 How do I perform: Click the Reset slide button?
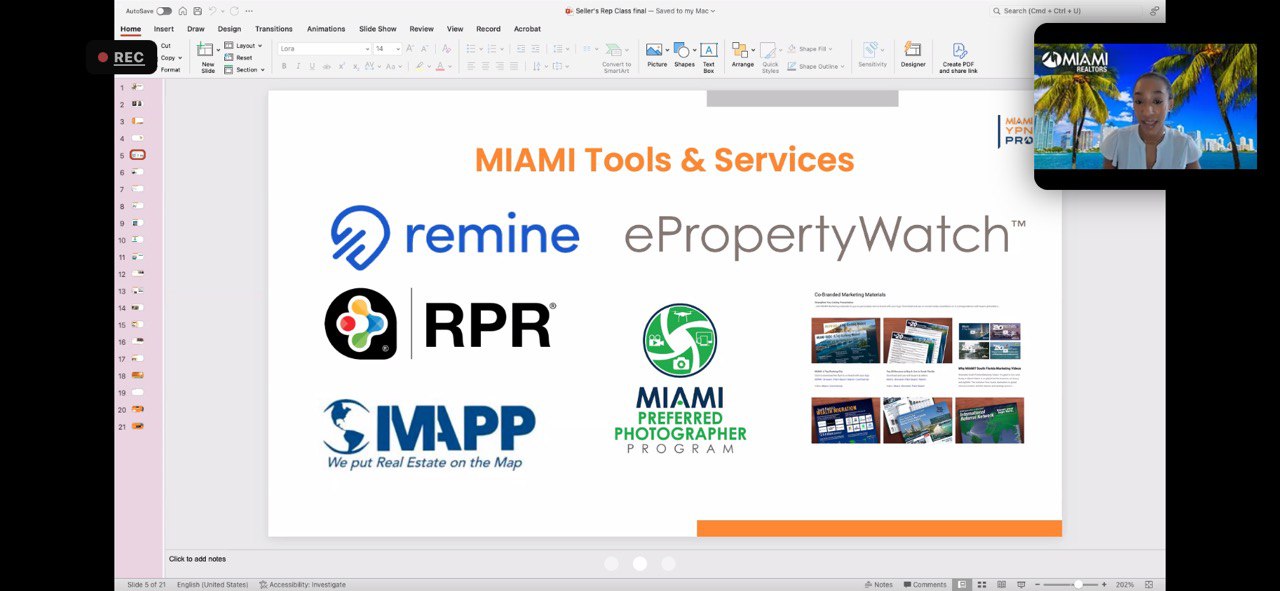(243, 57)
